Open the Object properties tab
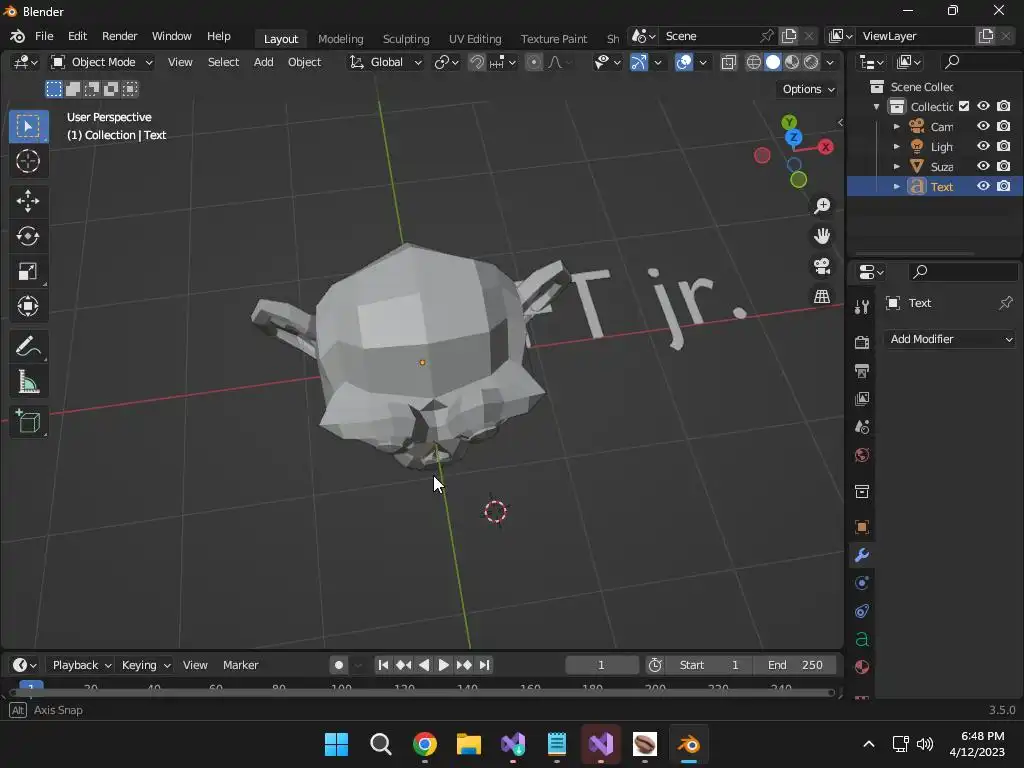The width and height of the screenshot is (1024, 768). click(x=861, y=527)
